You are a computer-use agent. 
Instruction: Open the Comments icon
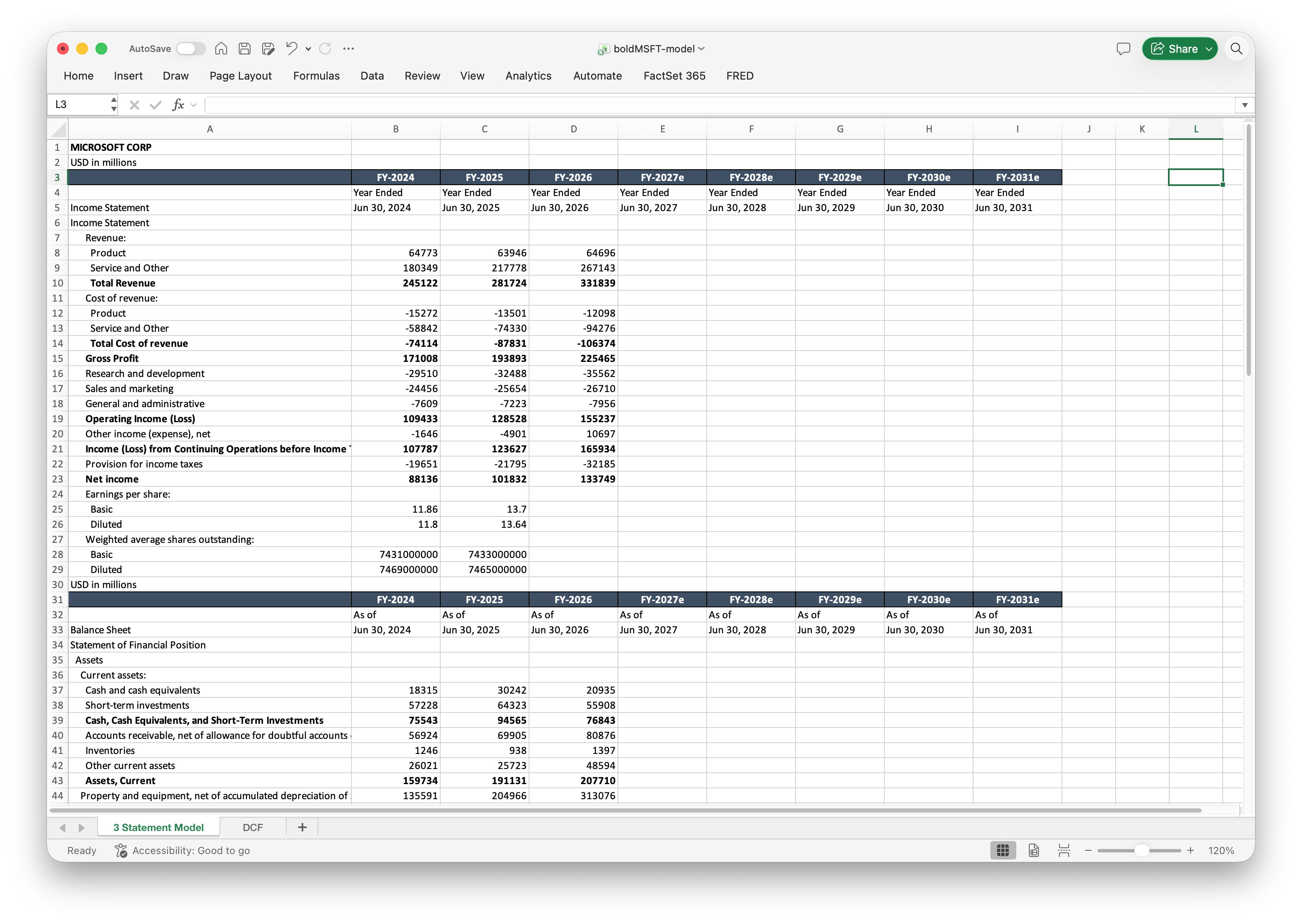1123,49
